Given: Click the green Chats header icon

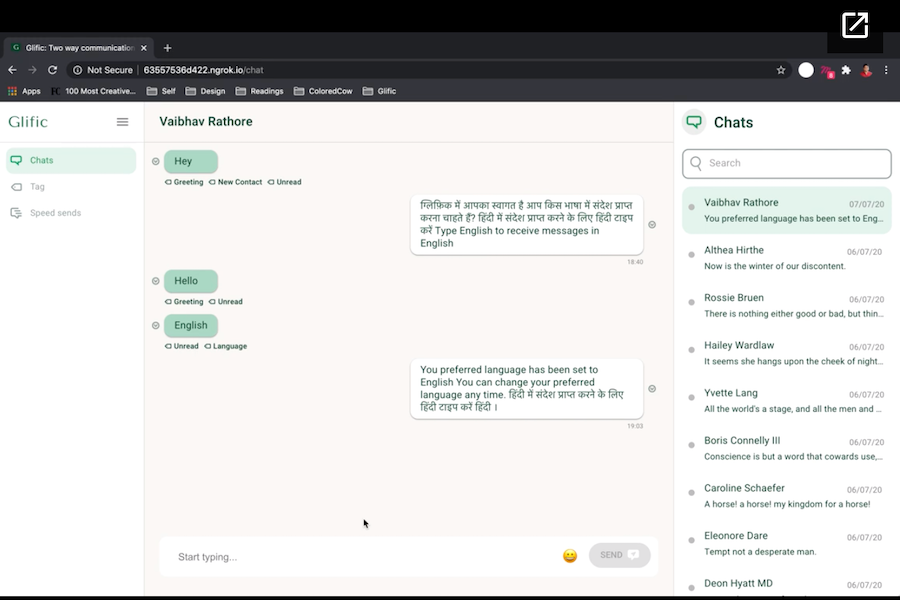Looking at the screenshot, I should coord(694,122).
